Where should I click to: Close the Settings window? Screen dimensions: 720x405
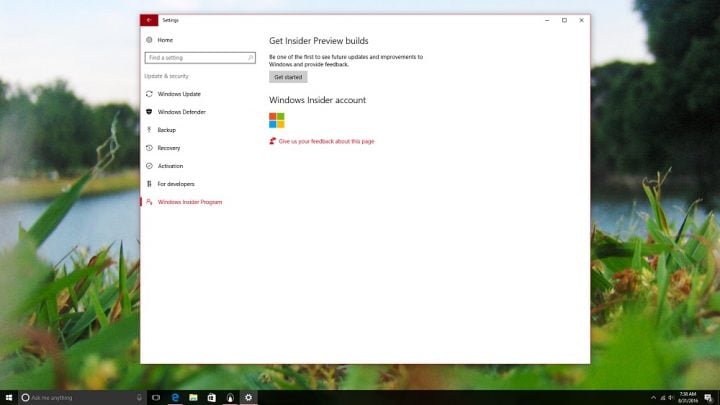[581, 20]
